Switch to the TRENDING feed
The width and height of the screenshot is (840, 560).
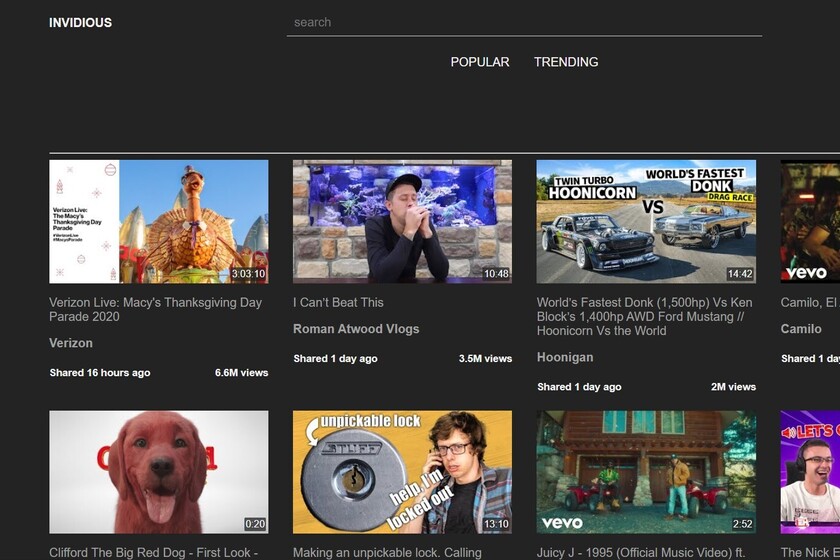point(566,62)
